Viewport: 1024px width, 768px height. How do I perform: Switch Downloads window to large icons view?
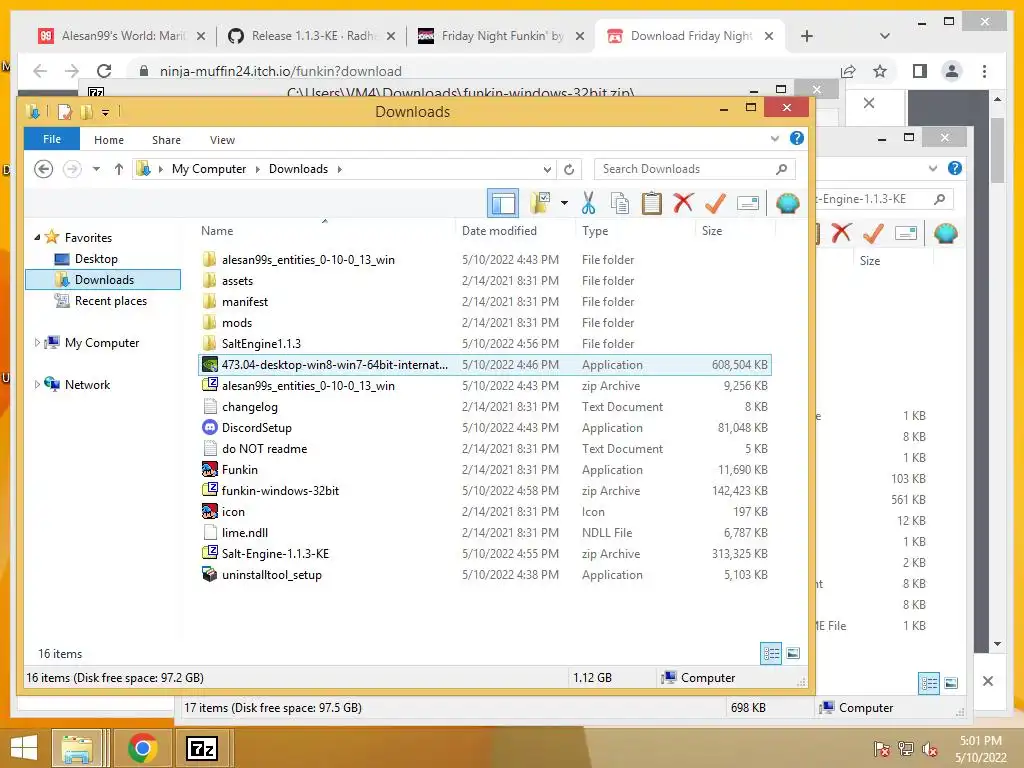pos(793,653)
